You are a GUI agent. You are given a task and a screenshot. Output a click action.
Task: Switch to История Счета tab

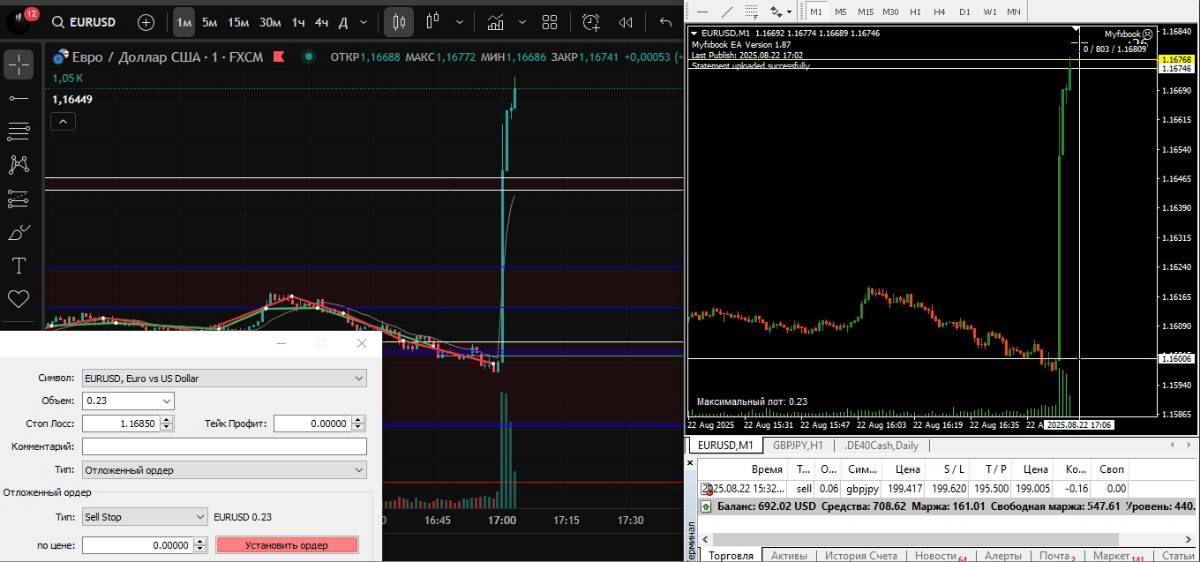861,555
